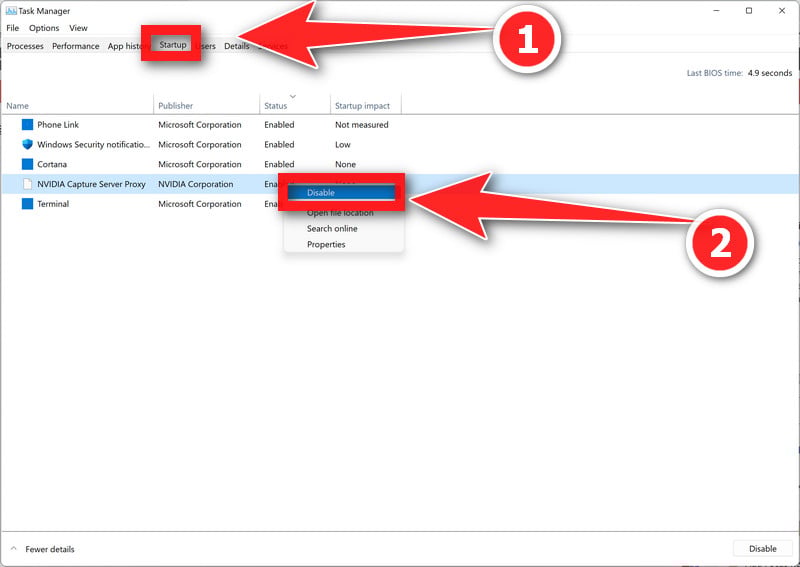The width and height of the screenshot is (800, 567).
Task: Click the NVIDIA Capture Server Proxy file icon
Action: 28,184
